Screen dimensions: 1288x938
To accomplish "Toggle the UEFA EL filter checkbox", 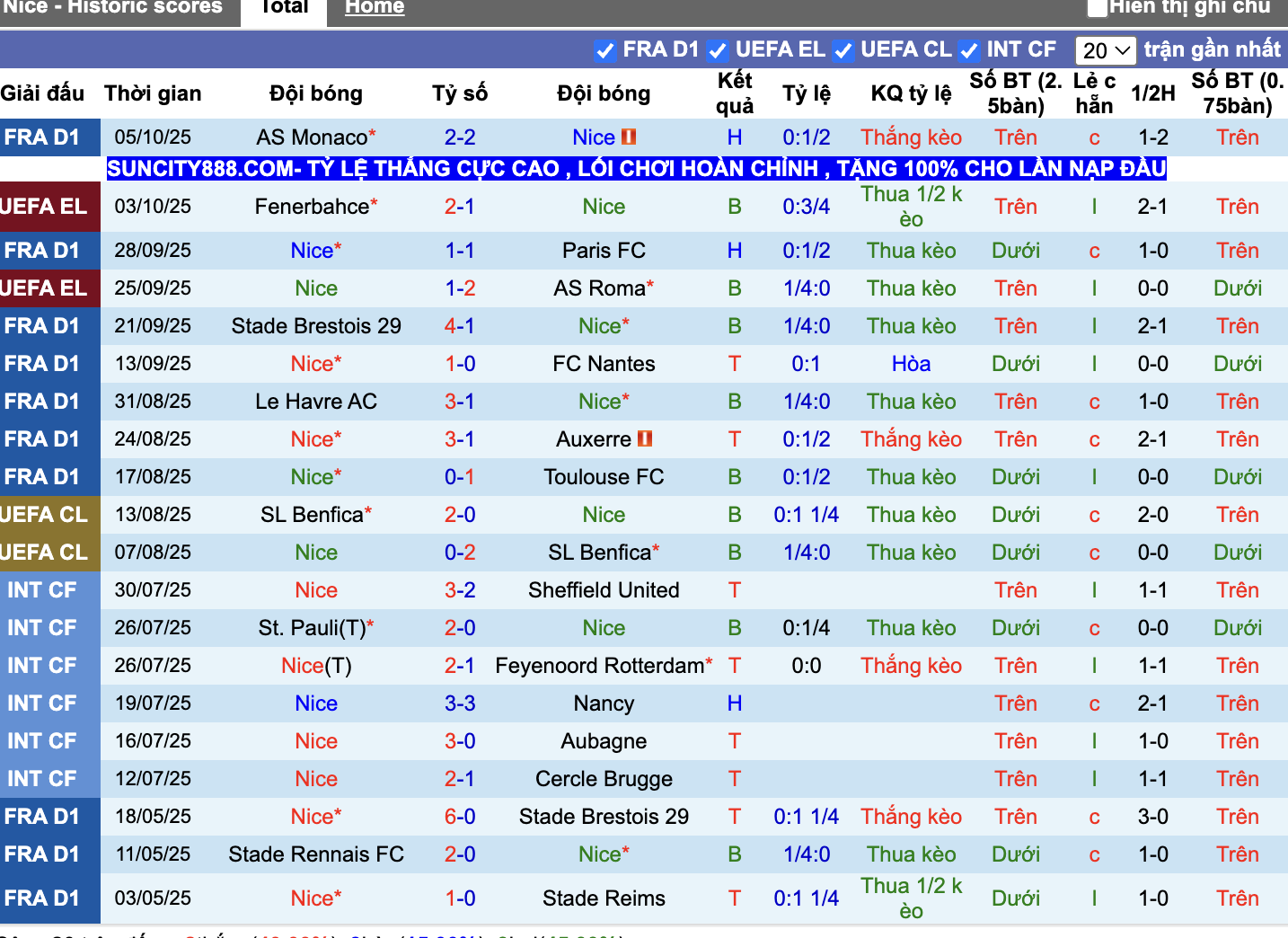I will 718,50.
